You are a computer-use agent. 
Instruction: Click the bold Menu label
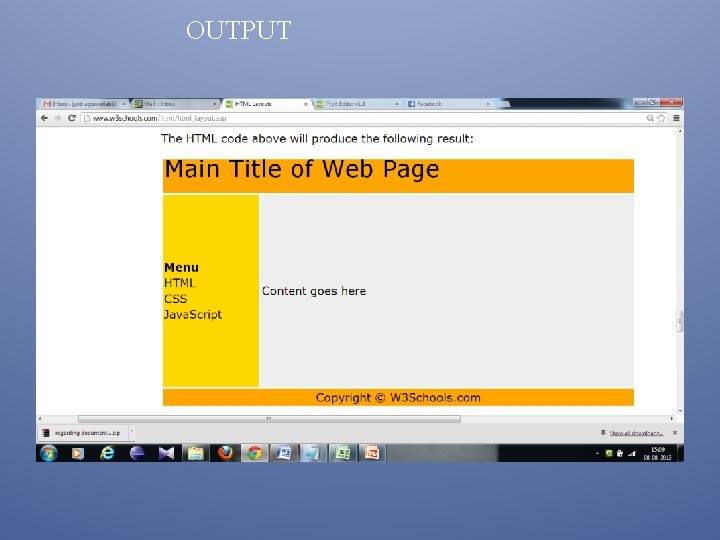pos(181,267)
